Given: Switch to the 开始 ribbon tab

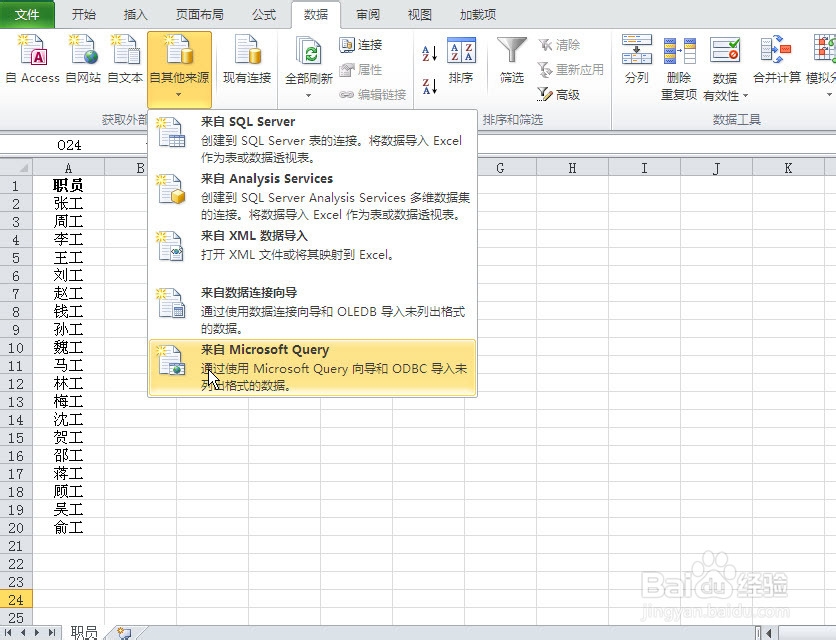Looking at the screenshot, I should tap(84, 14).
